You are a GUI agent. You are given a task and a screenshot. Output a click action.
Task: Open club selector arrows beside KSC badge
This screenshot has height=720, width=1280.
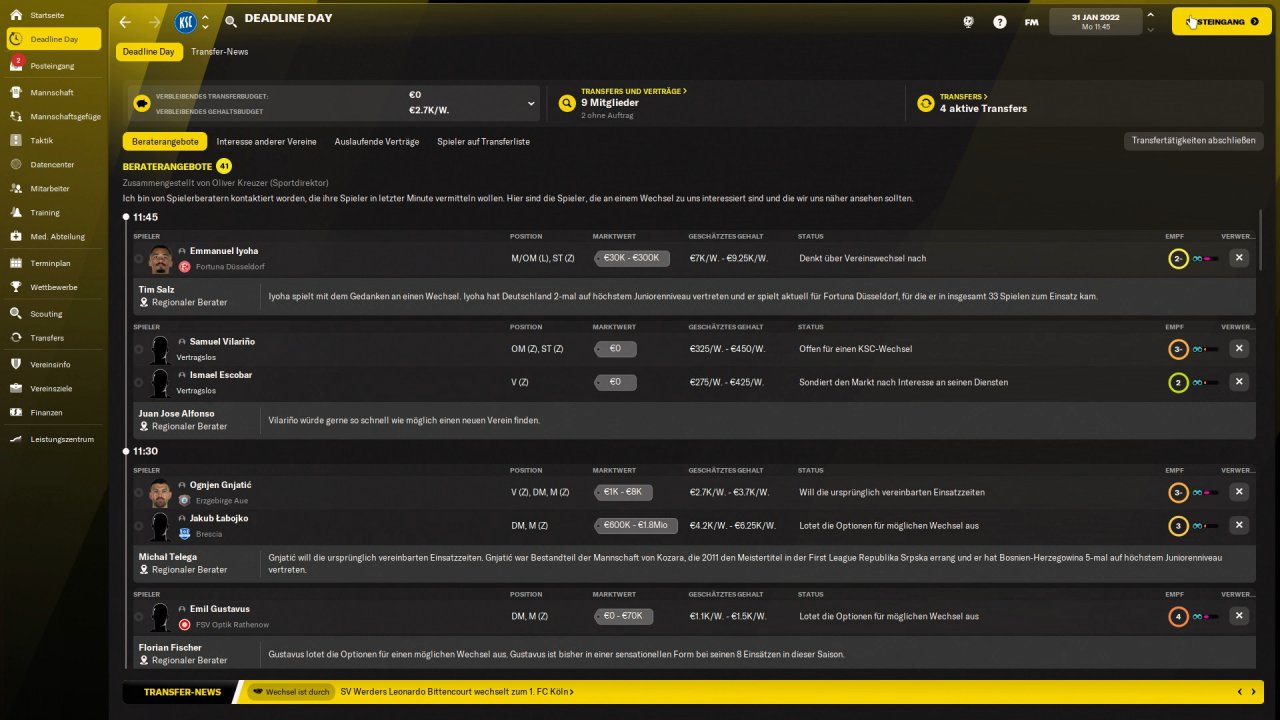205,22
